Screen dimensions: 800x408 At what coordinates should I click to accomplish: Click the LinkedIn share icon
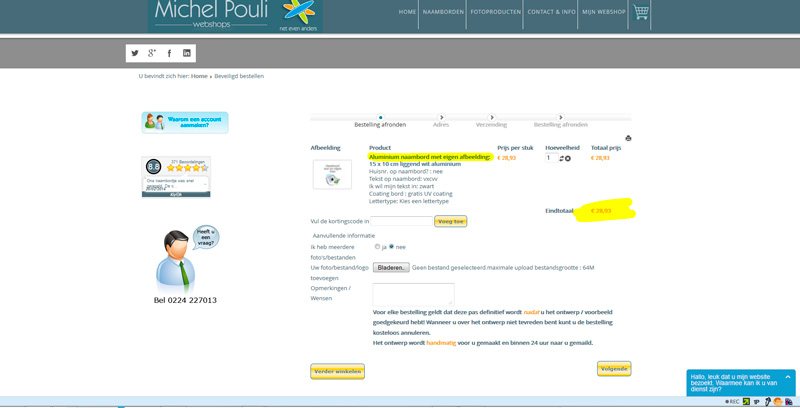187,53
